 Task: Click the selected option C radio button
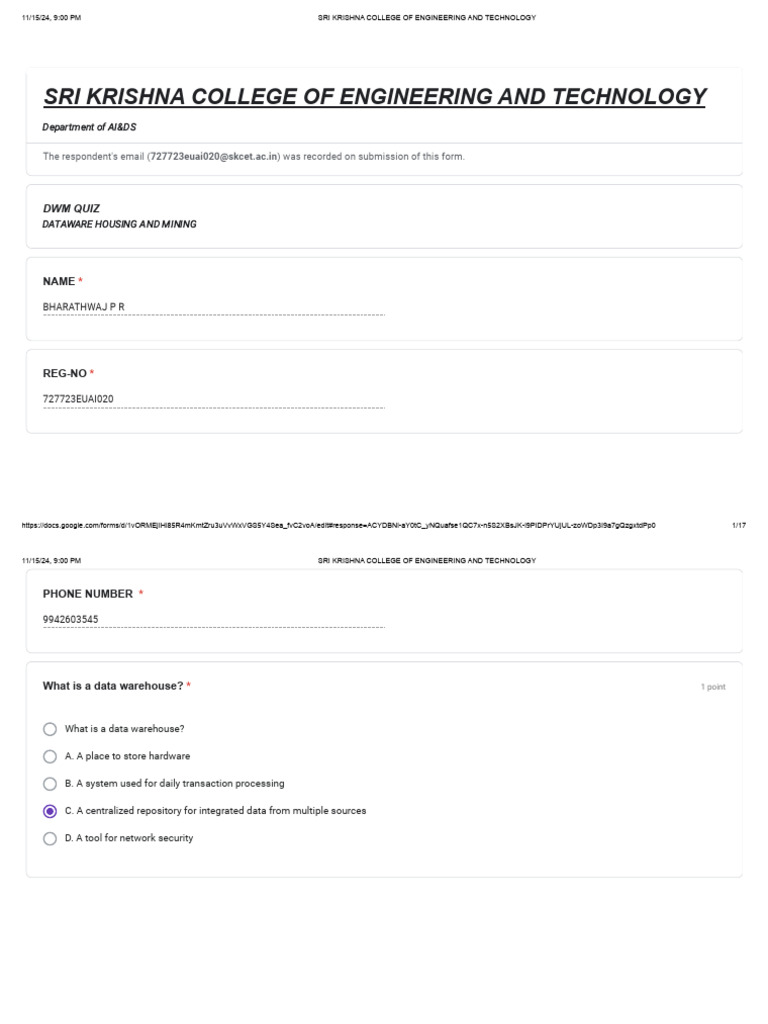(x=50, y=811)
